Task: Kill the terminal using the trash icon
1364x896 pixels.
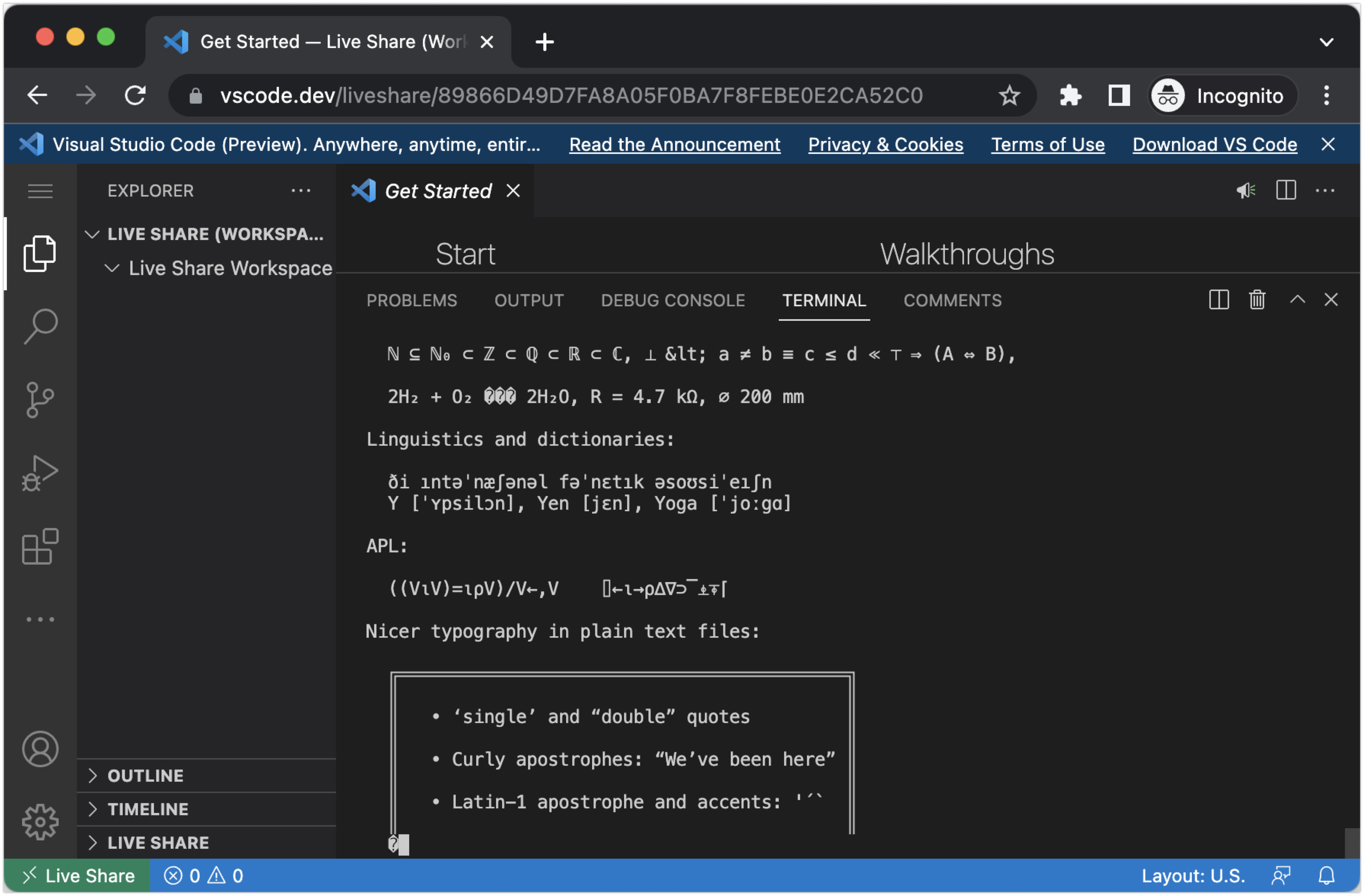Action: [1257, 300]
